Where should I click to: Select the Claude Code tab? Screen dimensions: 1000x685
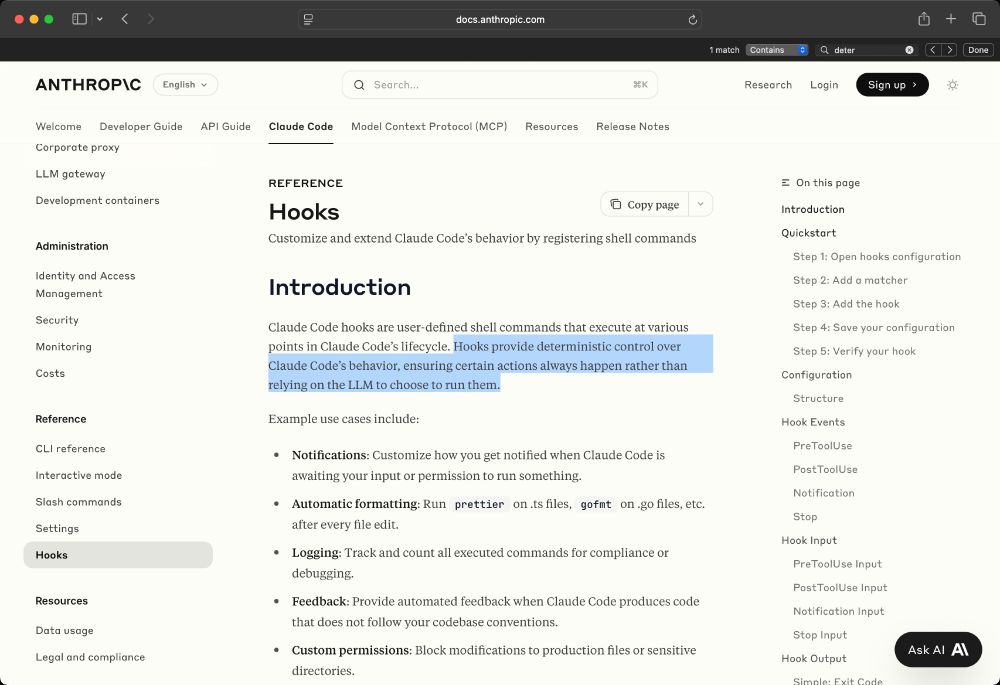(301, 126)
